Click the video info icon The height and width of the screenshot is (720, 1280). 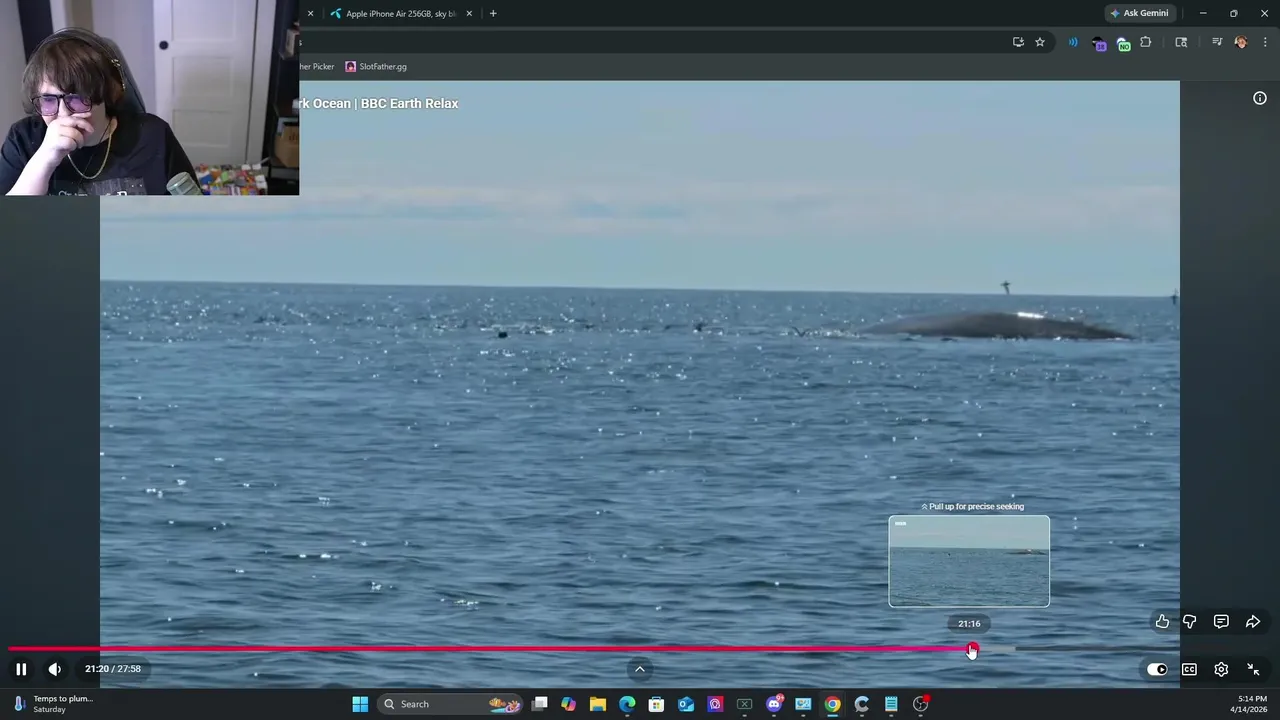[1260, 98]
